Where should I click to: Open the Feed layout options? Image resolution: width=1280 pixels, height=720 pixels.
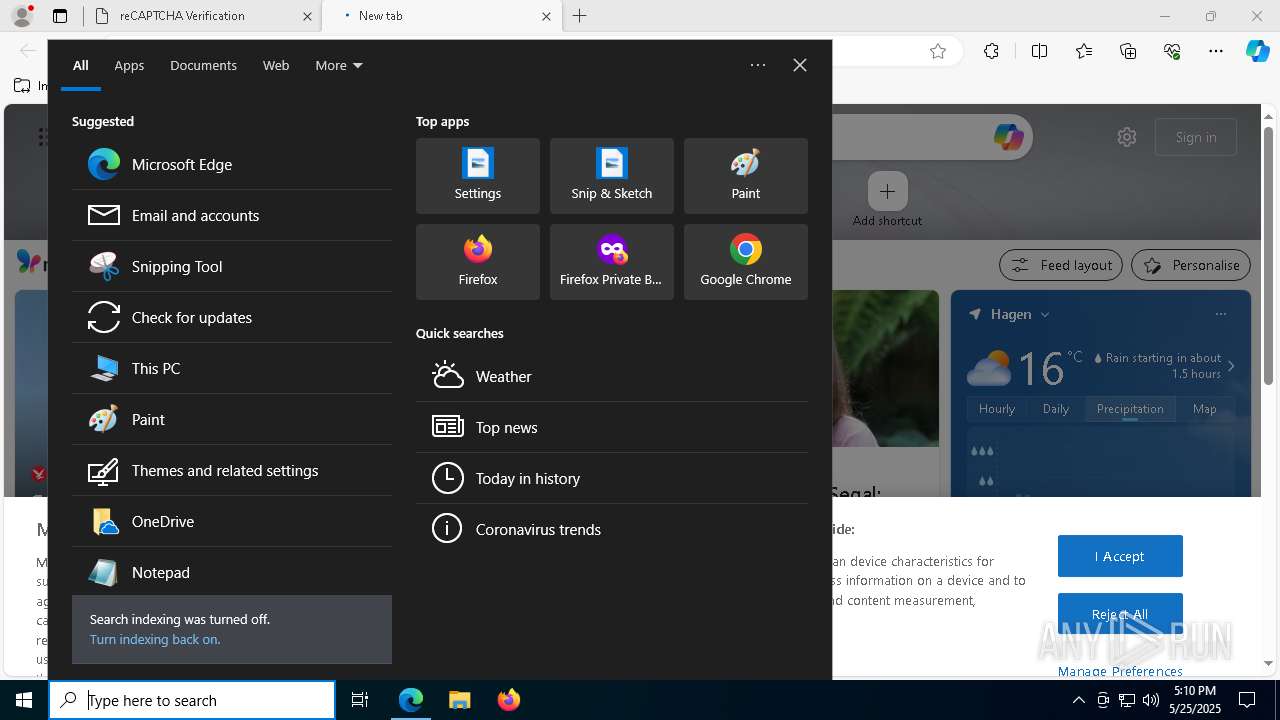[1061, 265]
